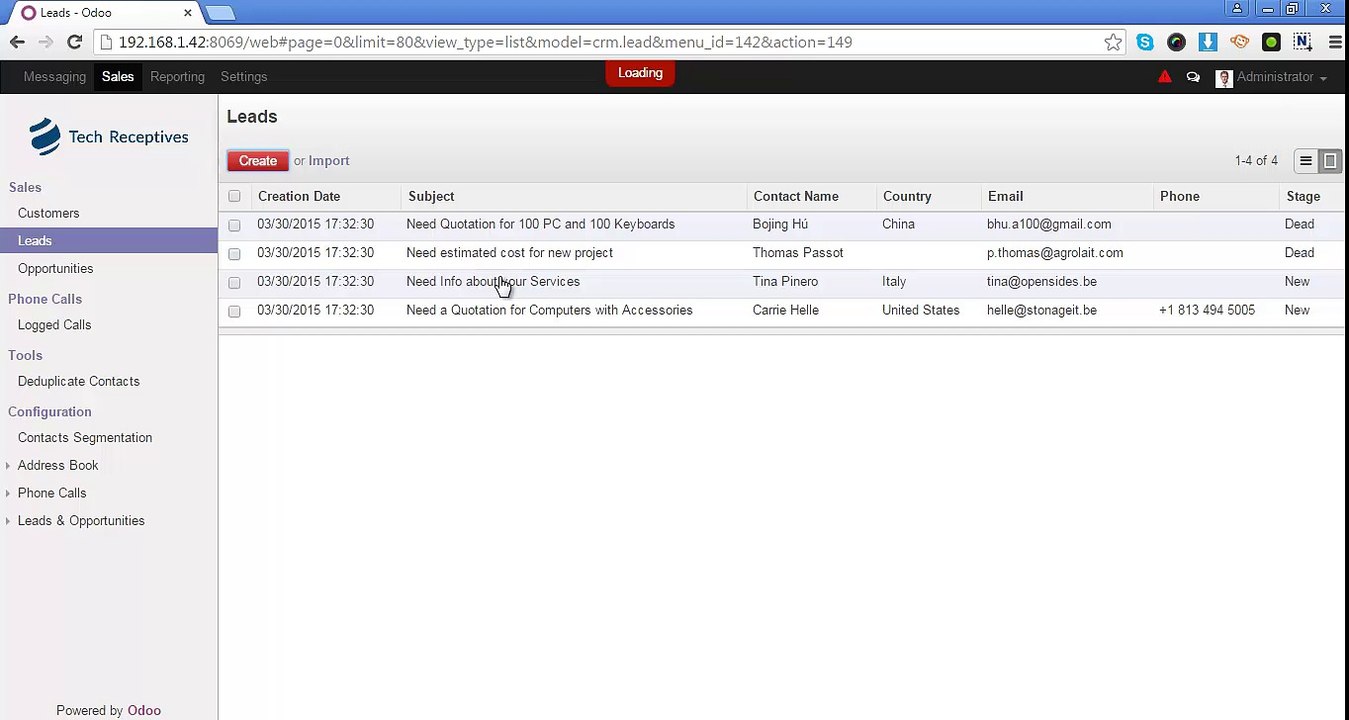Open lead 'Need estimated cost for new project'
The height and width of the screenshot is (720, 1349).
click(x=509, y=253)
